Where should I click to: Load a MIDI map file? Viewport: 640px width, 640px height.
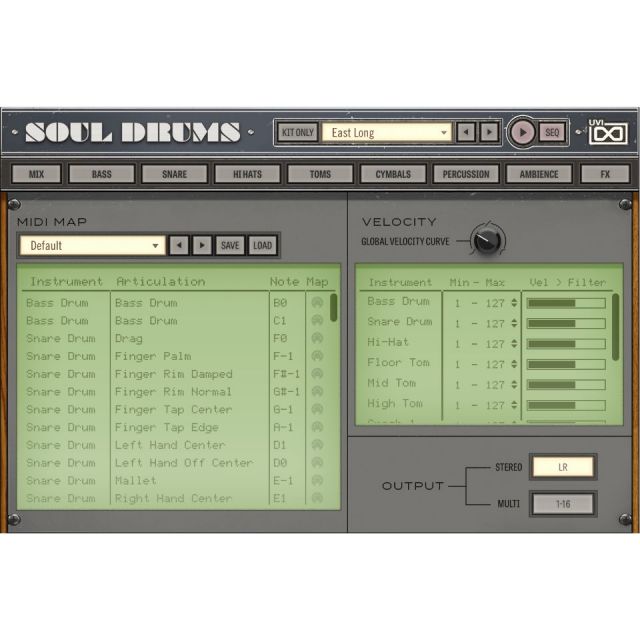coord(262,245)
